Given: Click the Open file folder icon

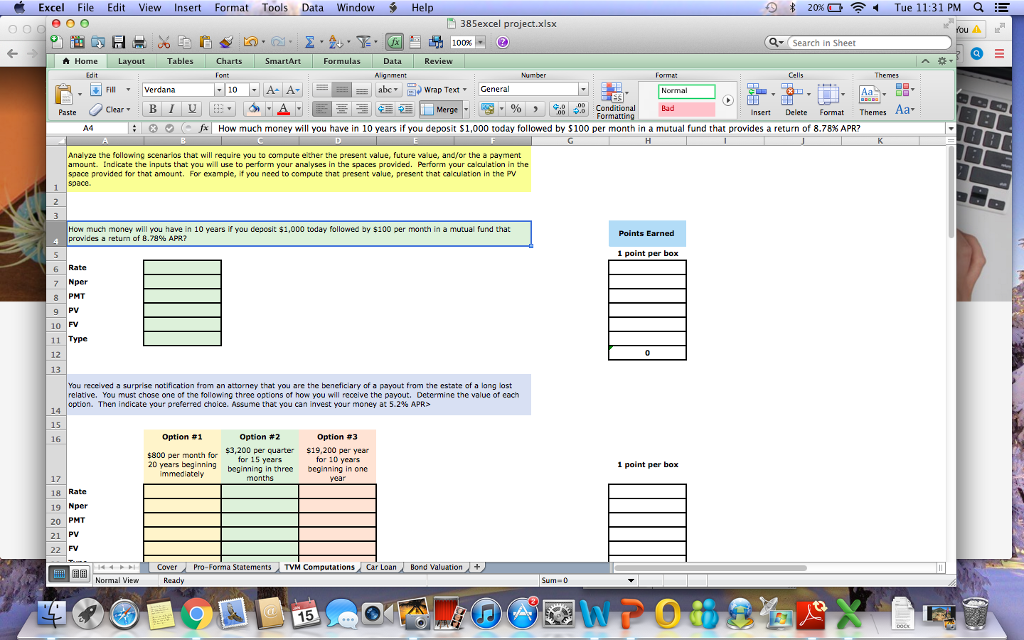Looking at the screenshot, I should coord(98,42).
